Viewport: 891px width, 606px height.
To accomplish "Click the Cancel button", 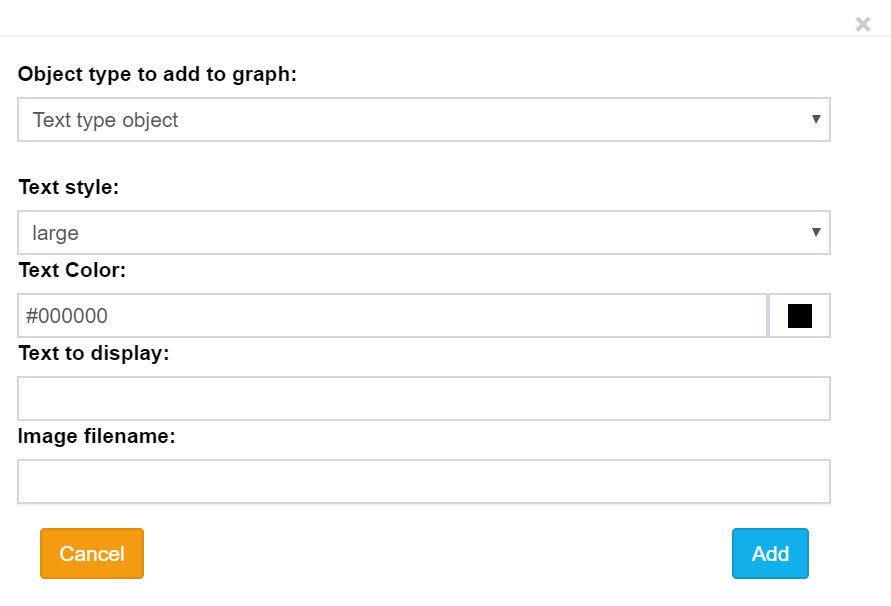I will 91,554.
